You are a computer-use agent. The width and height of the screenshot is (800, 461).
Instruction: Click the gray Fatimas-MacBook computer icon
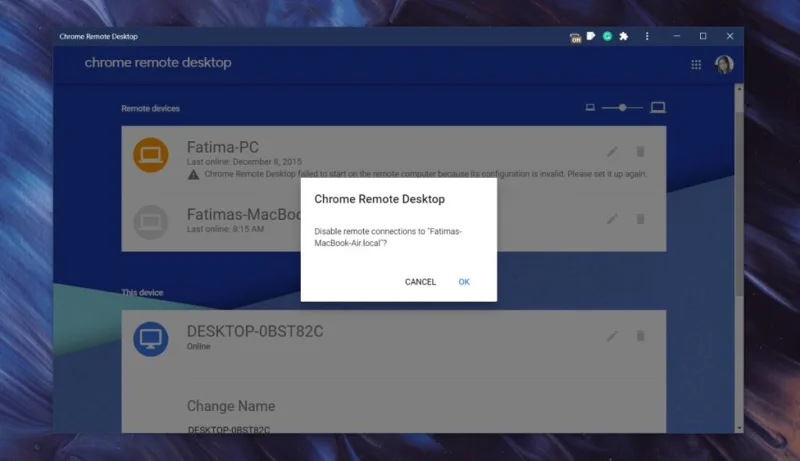tap(151, 222)
